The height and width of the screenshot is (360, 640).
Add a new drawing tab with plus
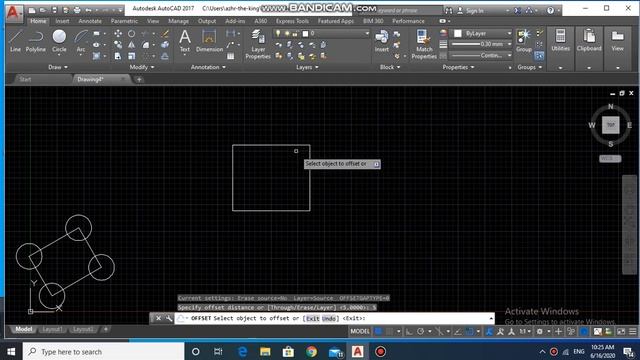pos(139,79)
